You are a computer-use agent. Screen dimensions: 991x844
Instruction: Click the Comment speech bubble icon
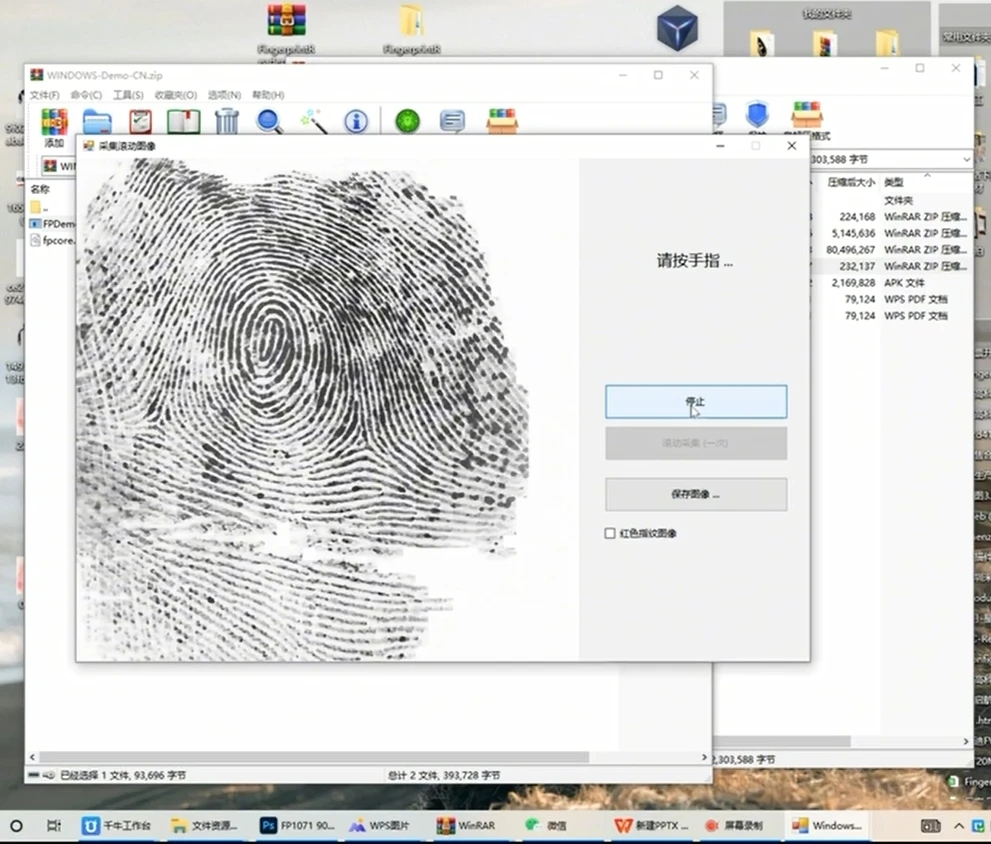click(452, 122)
